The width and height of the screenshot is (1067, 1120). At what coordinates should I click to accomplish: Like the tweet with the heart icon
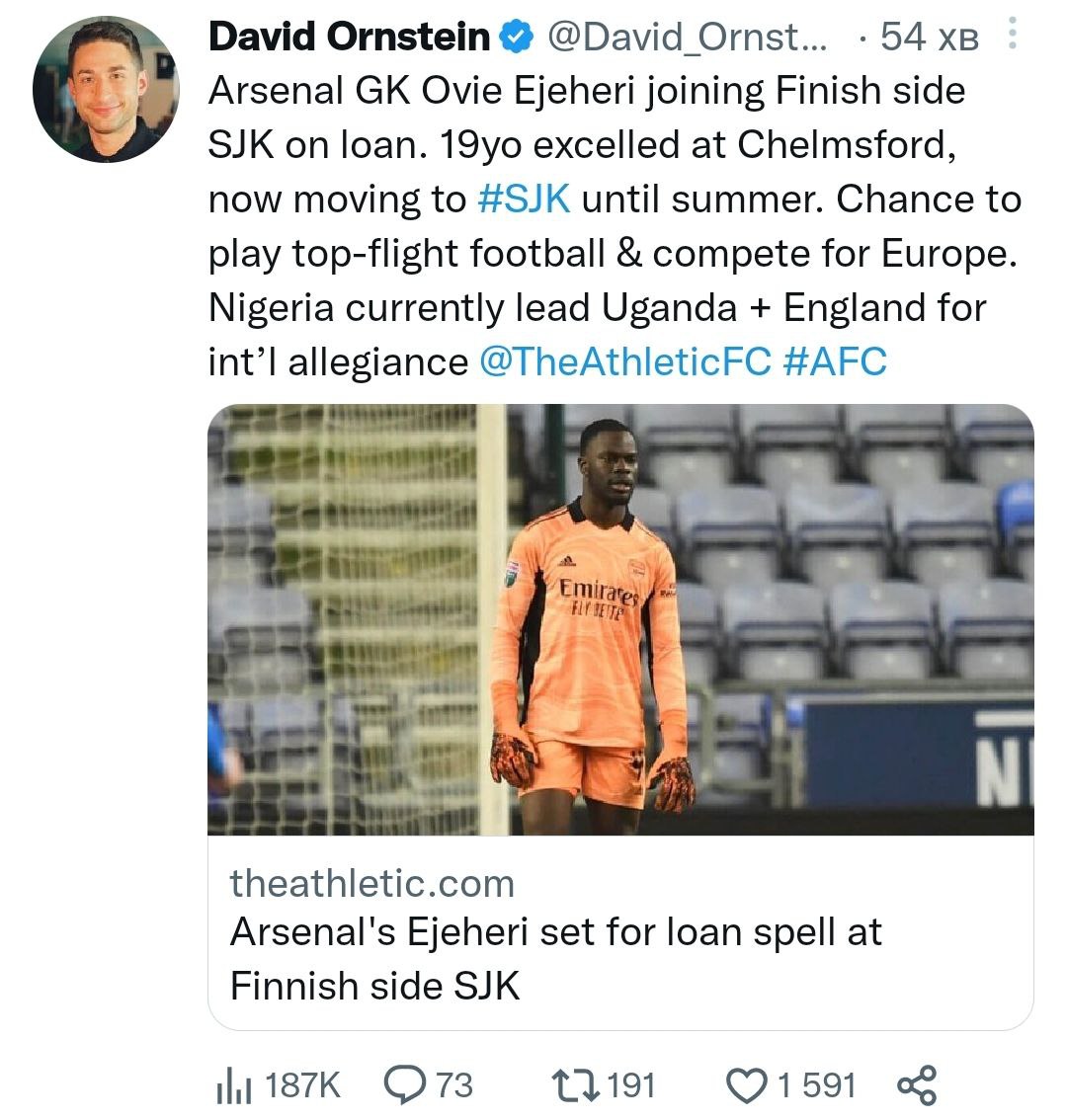pos(747,1085)
